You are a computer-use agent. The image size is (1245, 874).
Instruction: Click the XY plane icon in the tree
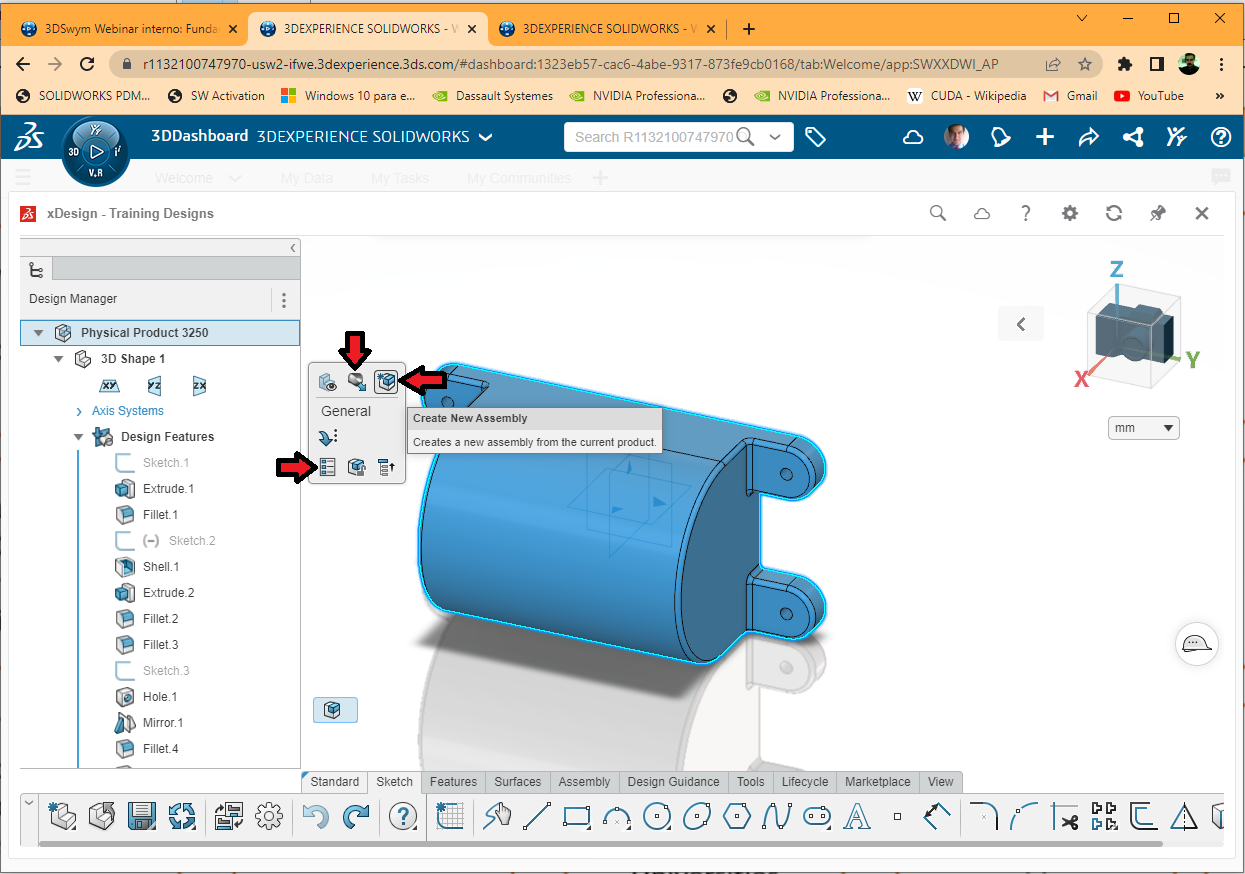(x=110, y=386)
